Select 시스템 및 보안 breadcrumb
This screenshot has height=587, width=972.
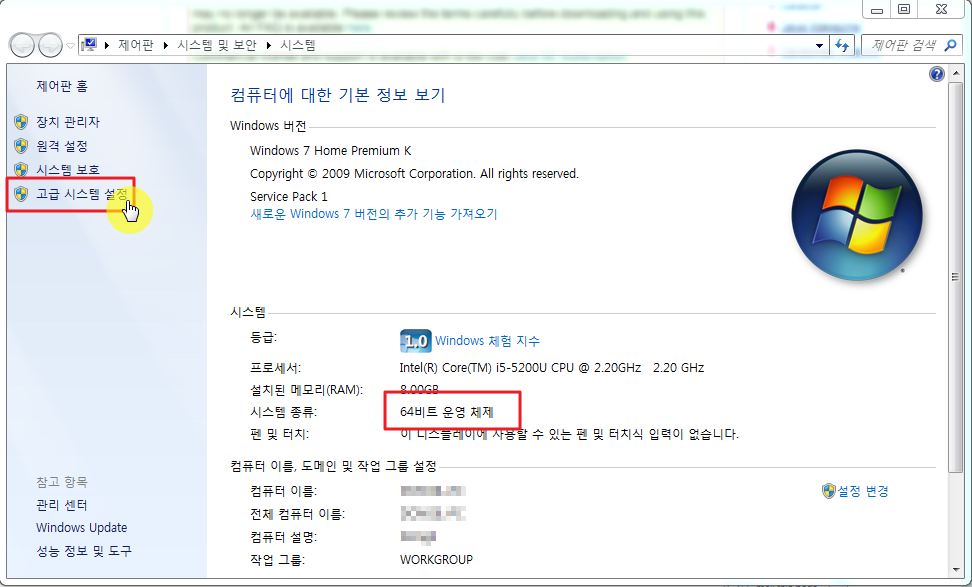[x=216, y=45]
